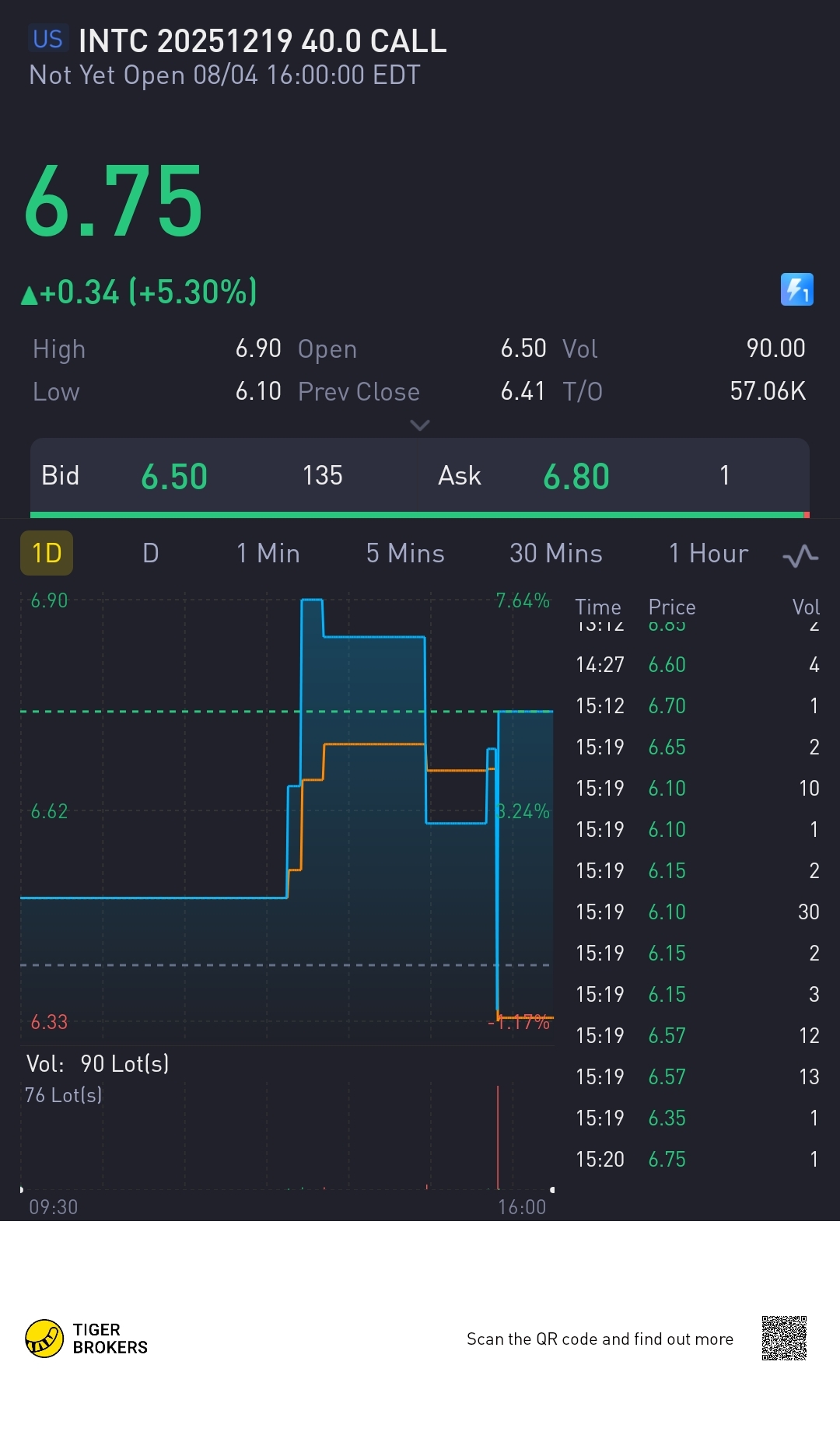Viewport: 840px width, 1456px height.
Task: Select the 5 Mins chart interval
Action: point(405,553)
